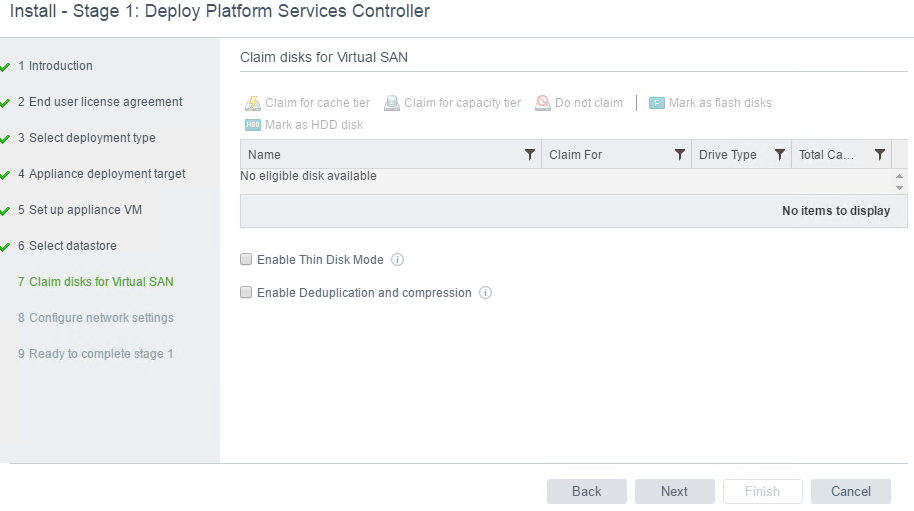Click the 'No eligible disk available' text

click(308, 176)
